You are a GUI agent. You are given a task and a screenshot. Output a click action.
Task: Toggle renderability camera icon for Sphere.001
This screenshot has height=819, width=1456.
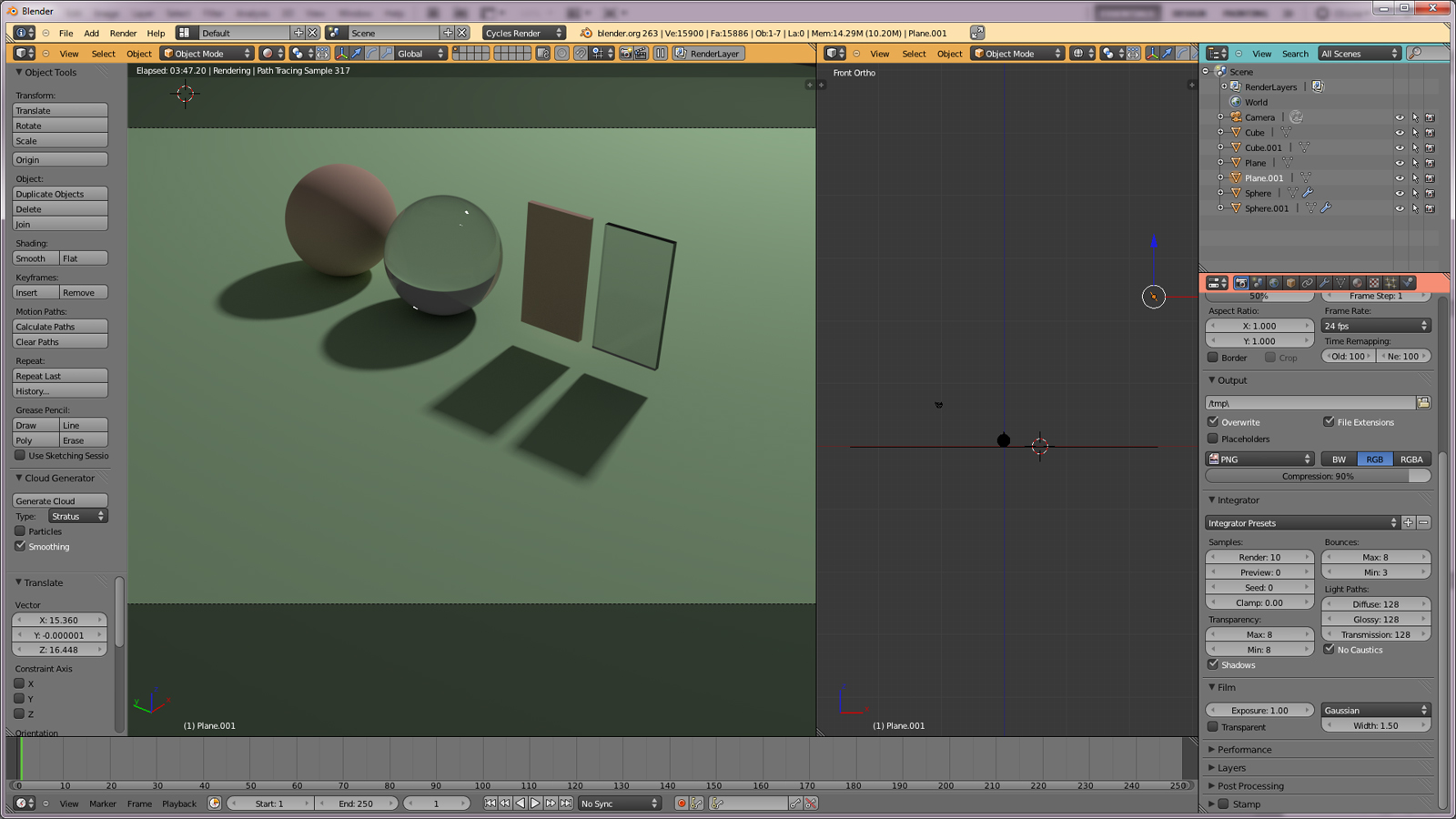coord(1430,208)
